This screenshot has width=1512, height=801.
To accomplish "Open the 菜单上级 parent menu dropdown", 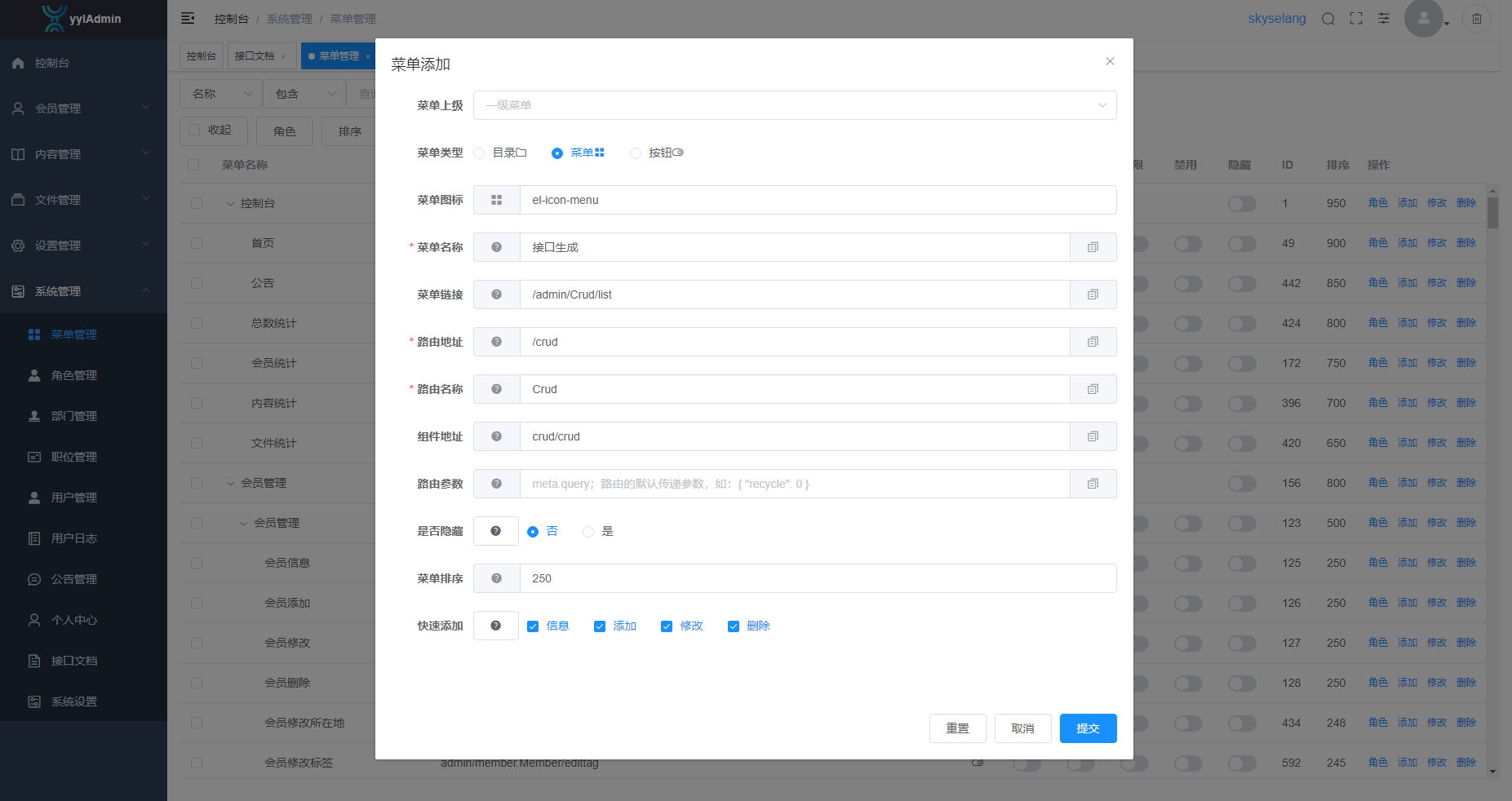I will [x=794, y=105].
